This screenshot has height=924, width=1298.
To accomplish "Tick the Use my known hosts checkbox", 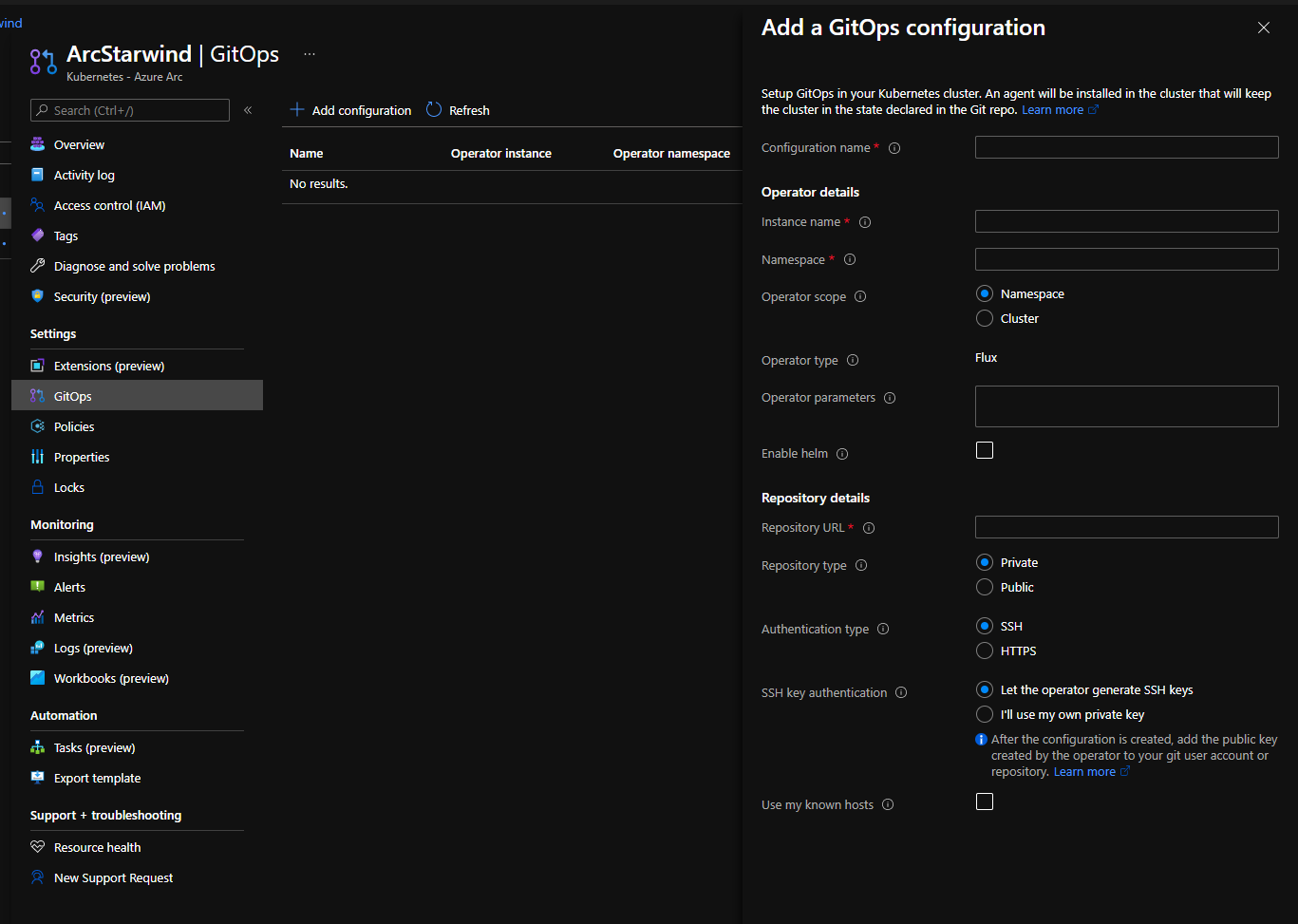I will (985, 801).
